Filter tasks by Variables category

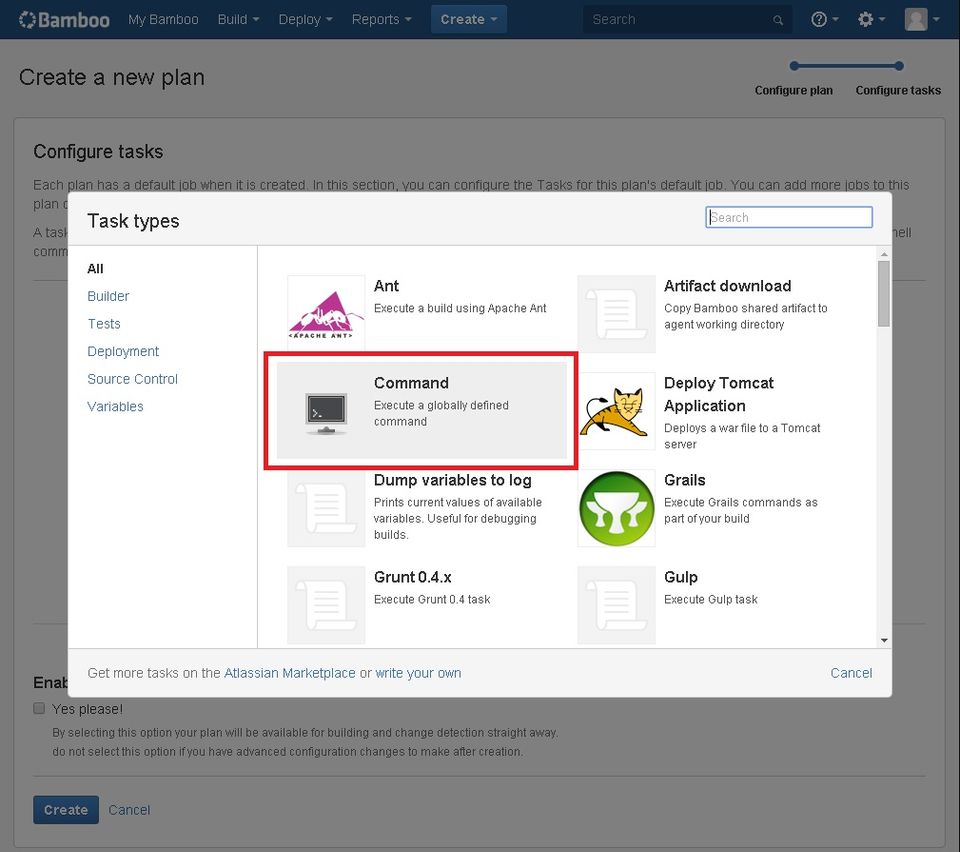click(115, 406)
